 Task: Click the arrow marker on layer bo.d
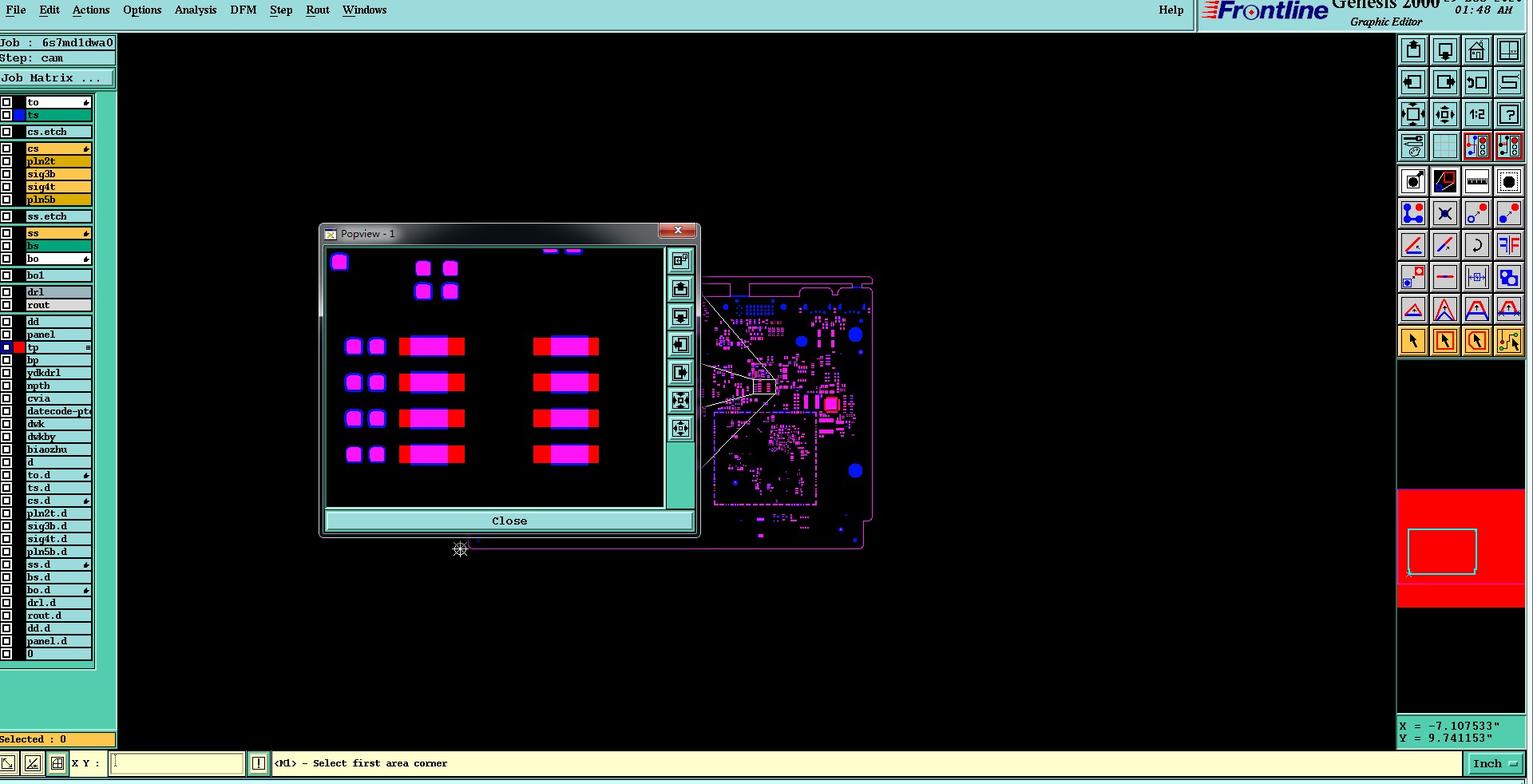[86, 590]
